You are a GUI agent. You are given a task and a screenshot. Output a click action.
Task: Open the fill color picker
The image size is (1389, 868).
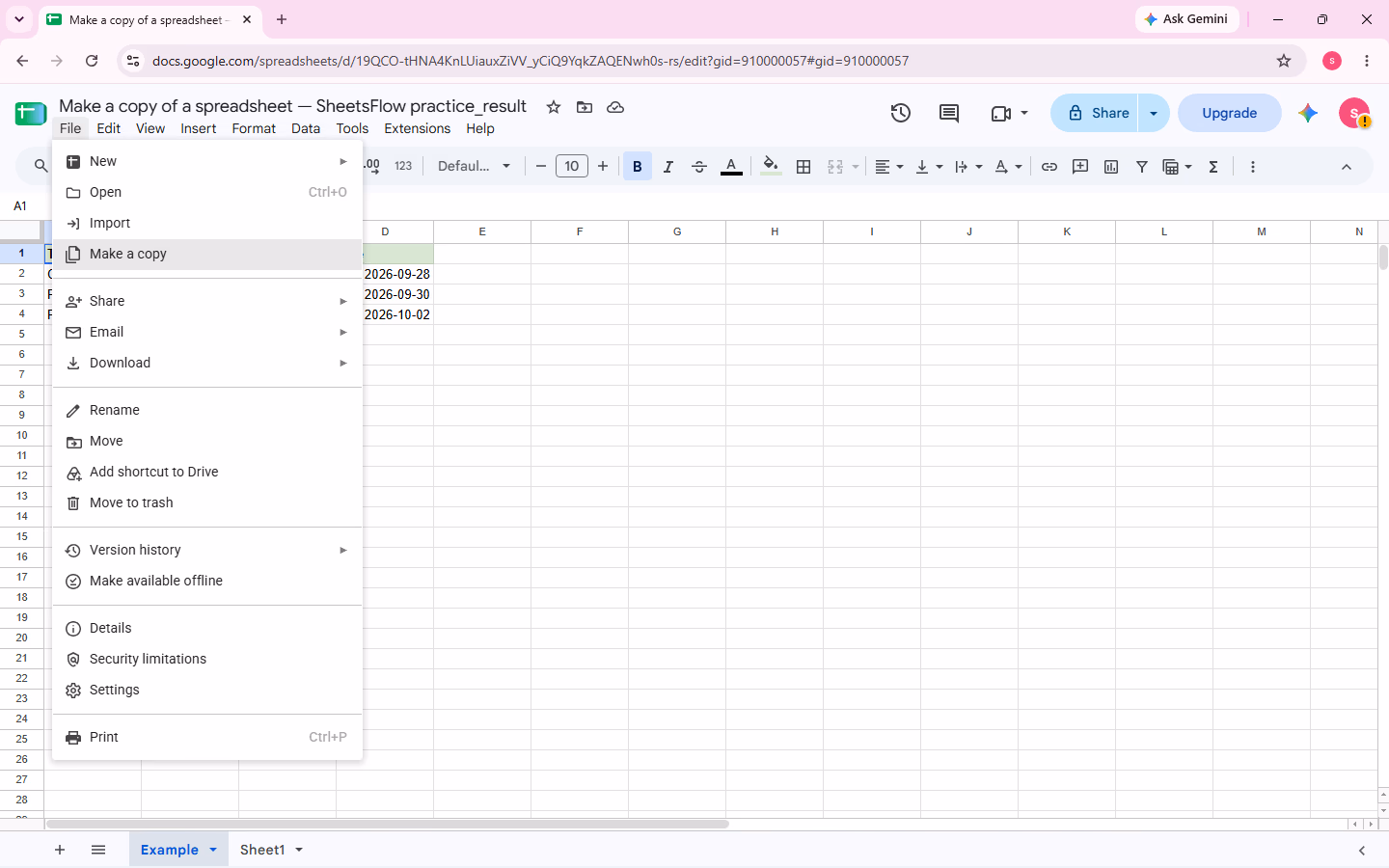point(771,167)
